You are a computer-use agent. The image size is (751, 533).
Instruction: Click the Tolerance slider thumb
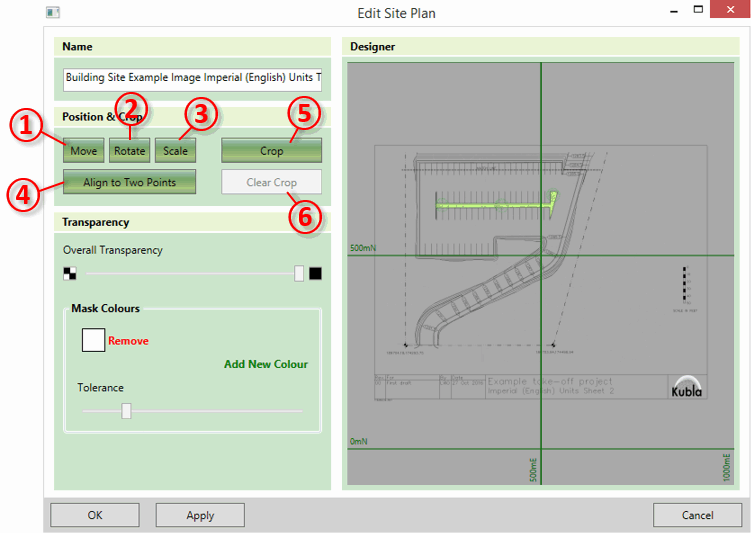click(x=126, y=411)
